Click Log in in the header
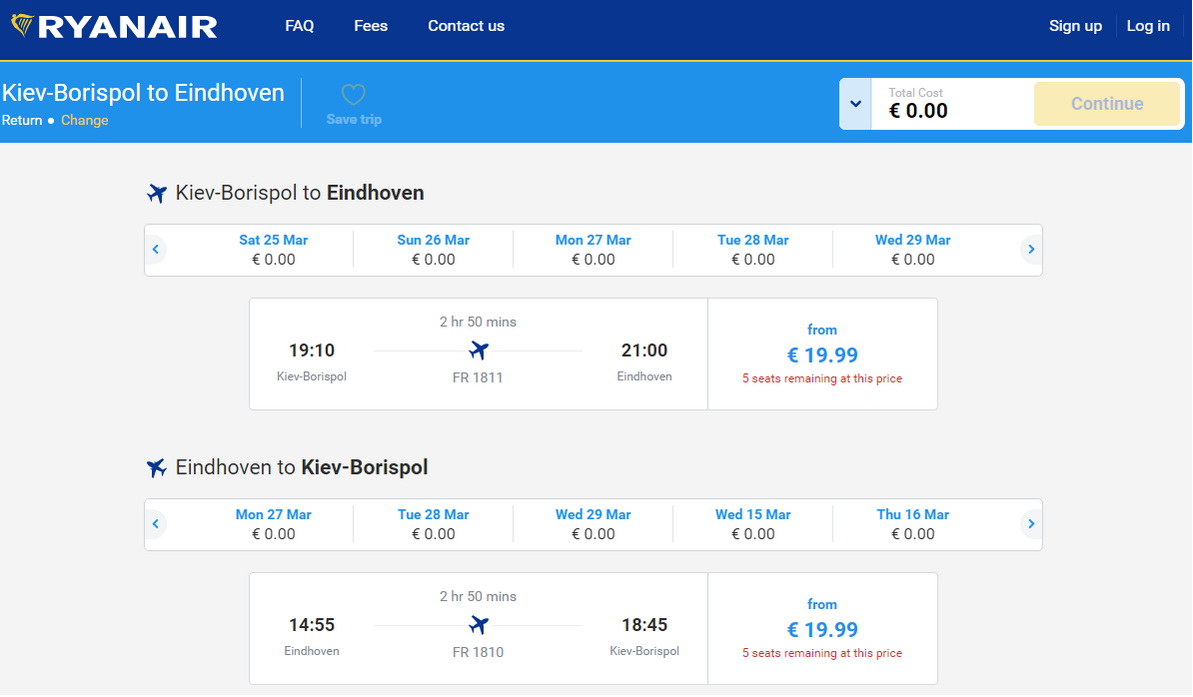The height and width of the screenshot is (697, 1193). pyautogui.click(x=1148, y=26)
